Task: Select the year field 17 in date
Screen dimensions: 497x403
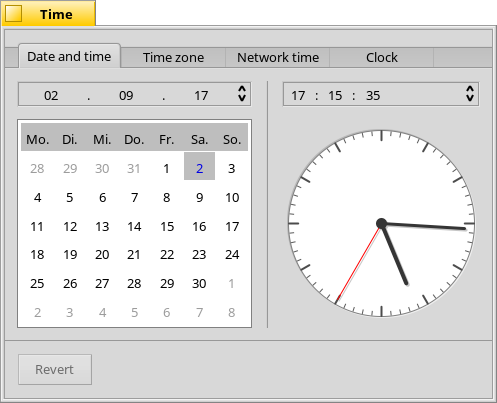Action: (201, 96)
